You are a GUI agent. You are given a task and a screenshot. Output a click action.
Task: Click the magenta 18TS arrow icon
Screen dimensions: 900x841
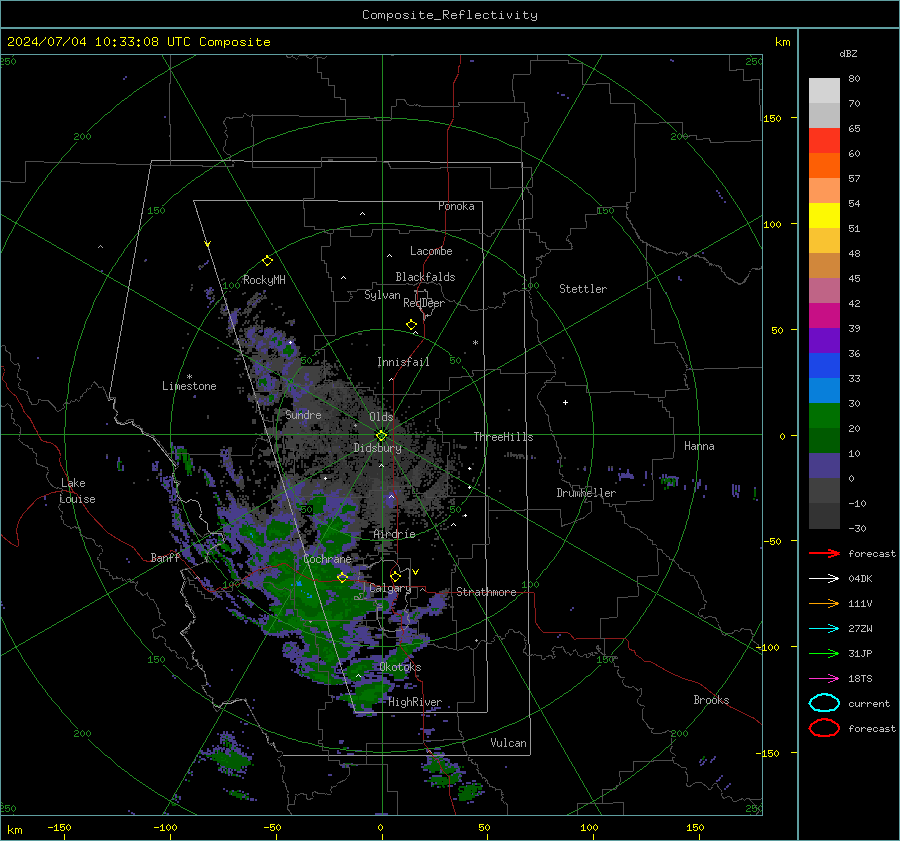(x=824, y=679)
